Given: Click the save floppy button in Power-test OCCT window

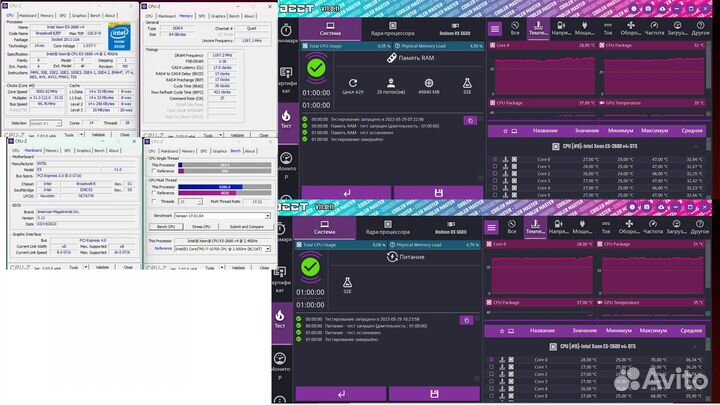Looking at the screenshot, I should (x=434, y=394).
